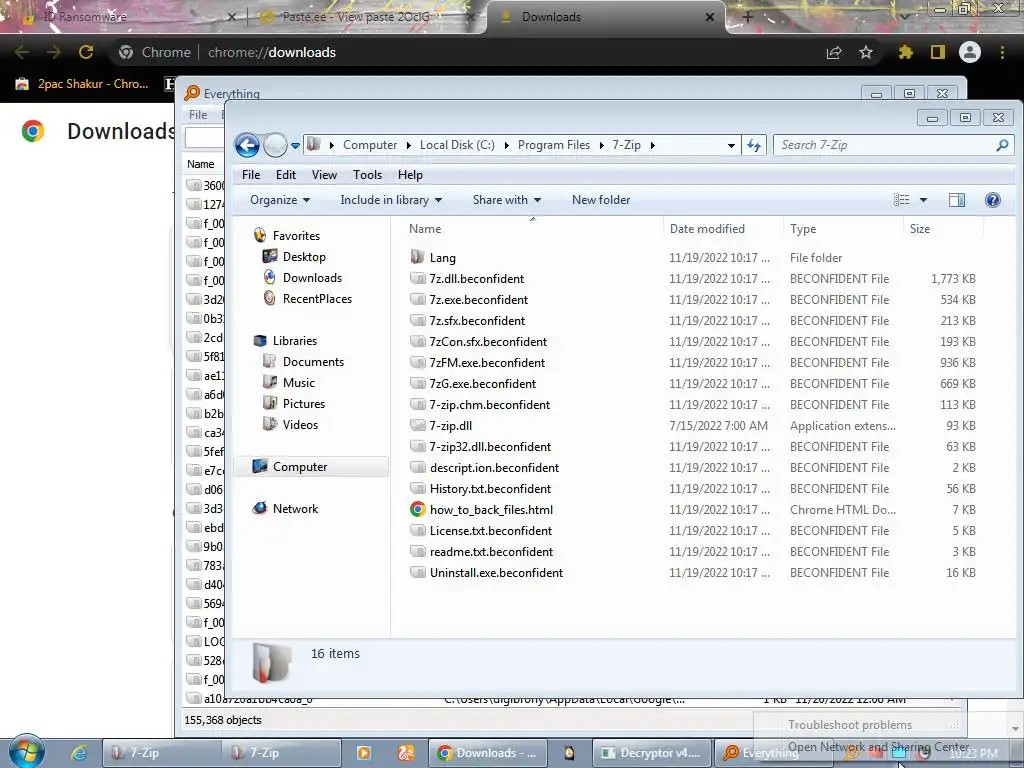The image size is (1024, 768).
Task: Select Uninstall.exe.beconfident file
Action: (x=496, y=573)
